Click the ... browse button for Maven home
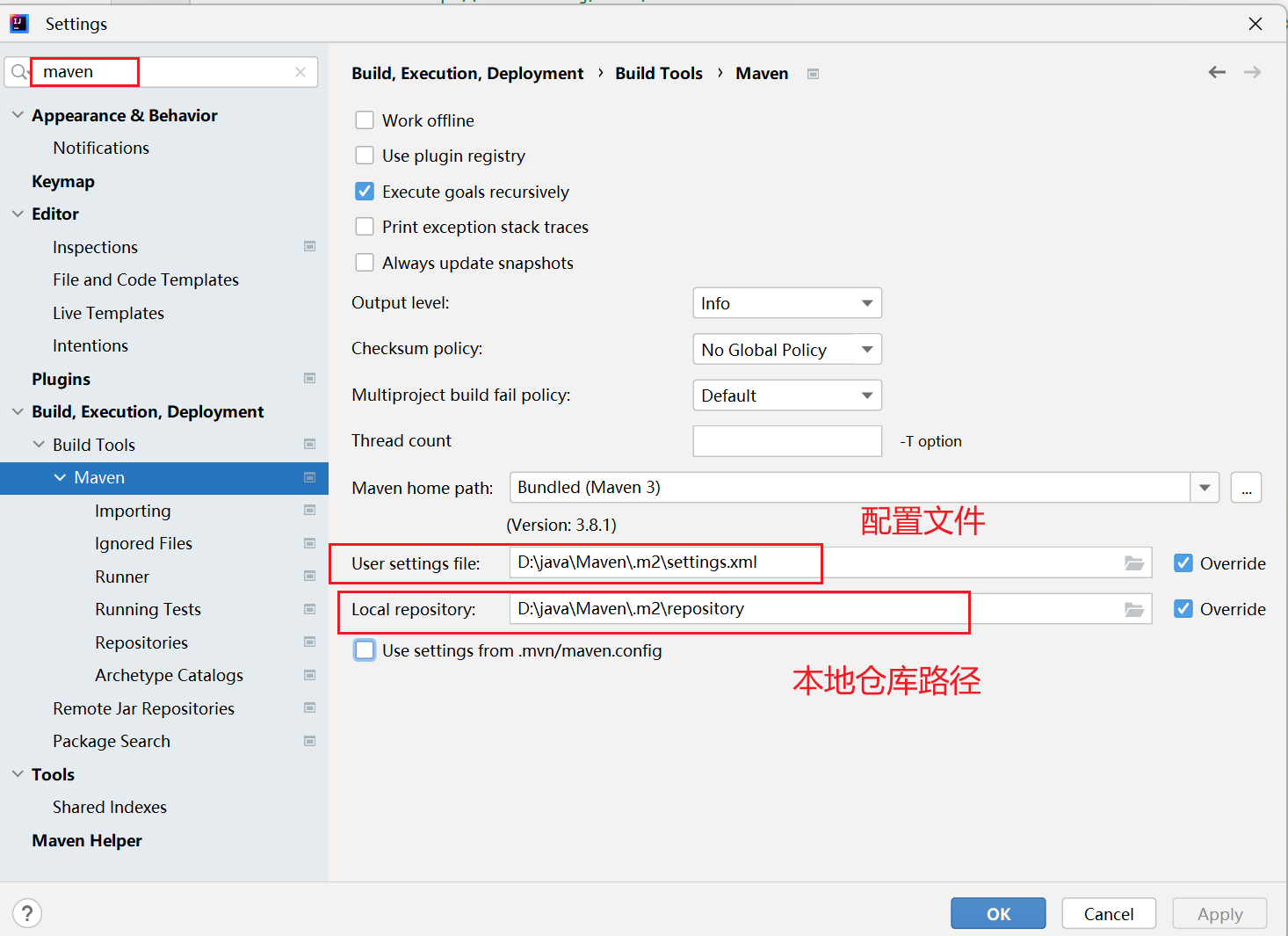The height and width of the screenshot is (936, 1288). click(1246, 488)
